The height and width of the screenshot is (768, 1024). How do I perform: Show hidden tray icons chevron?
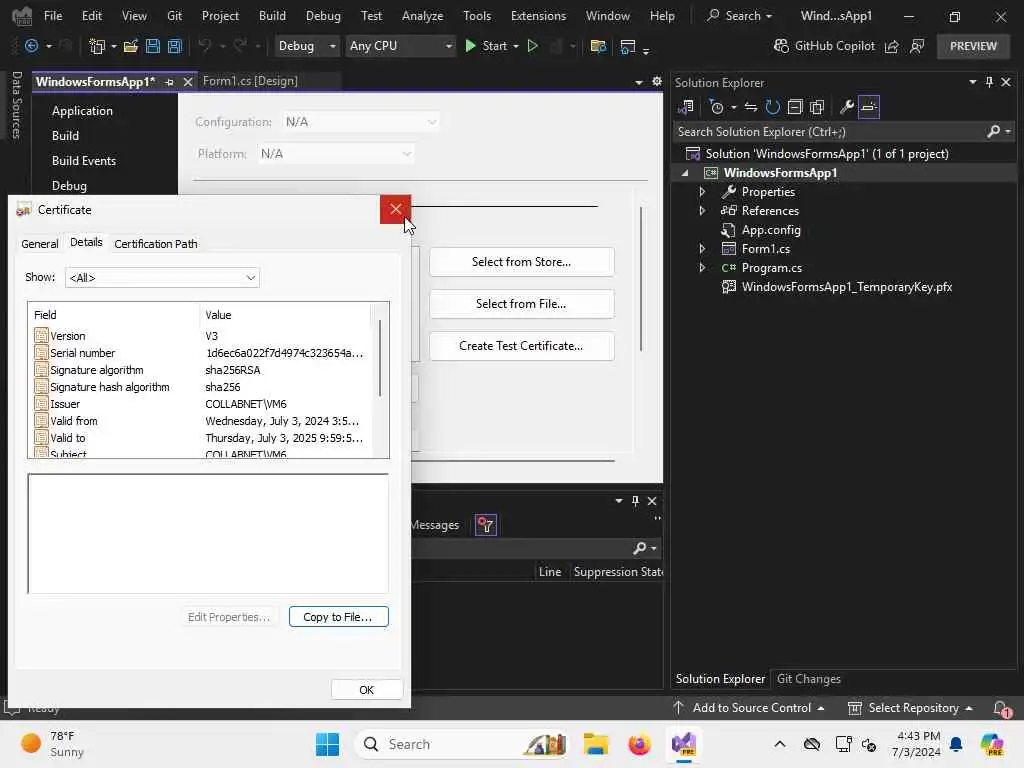[x=780, y=744]
